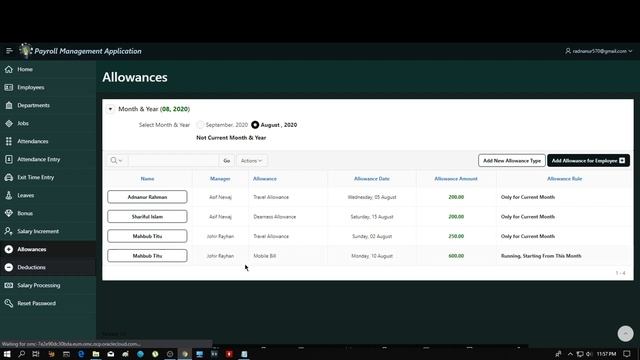Click the Go search button
Screen dimensions: 640x360
(x=227, y=160)
